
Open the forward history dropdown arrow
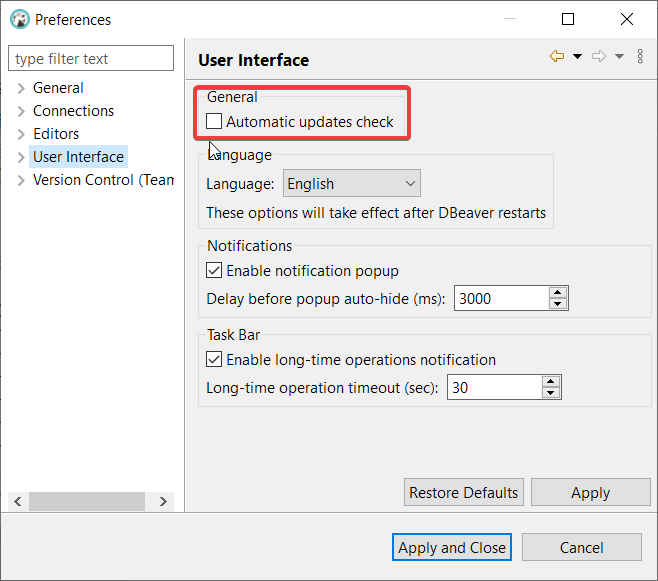coord(619,56)
